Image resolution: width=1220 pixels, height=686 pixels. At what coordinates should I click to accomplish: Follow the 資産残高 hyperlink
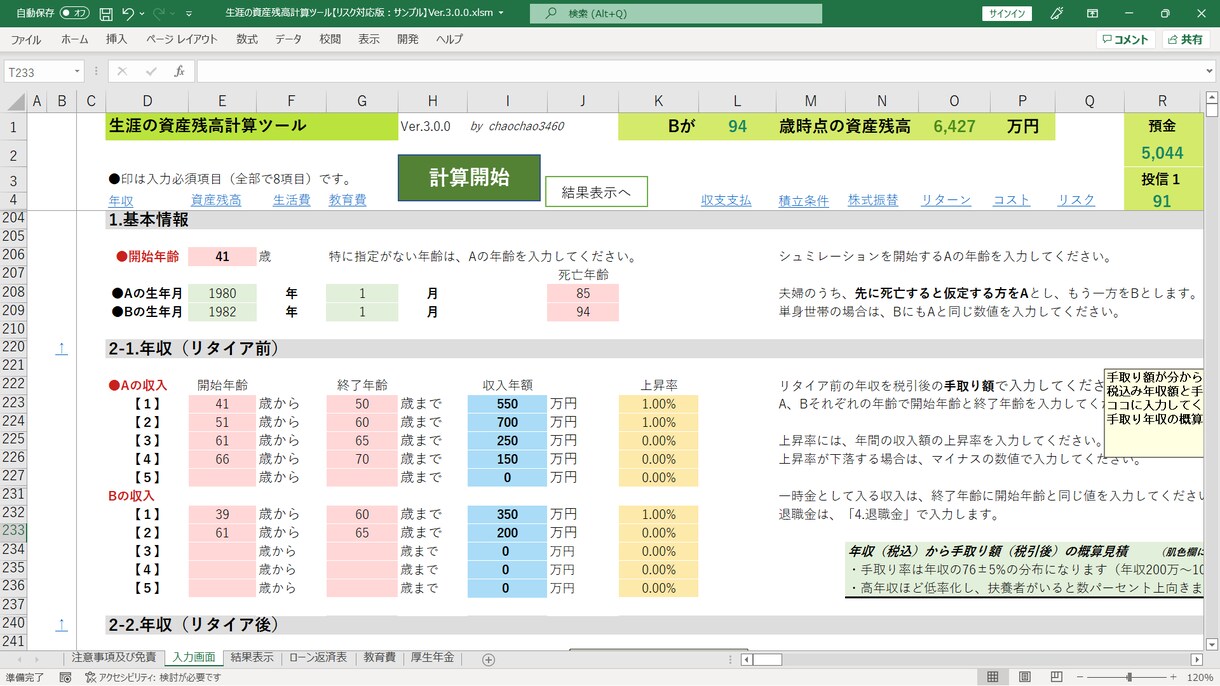216,200
